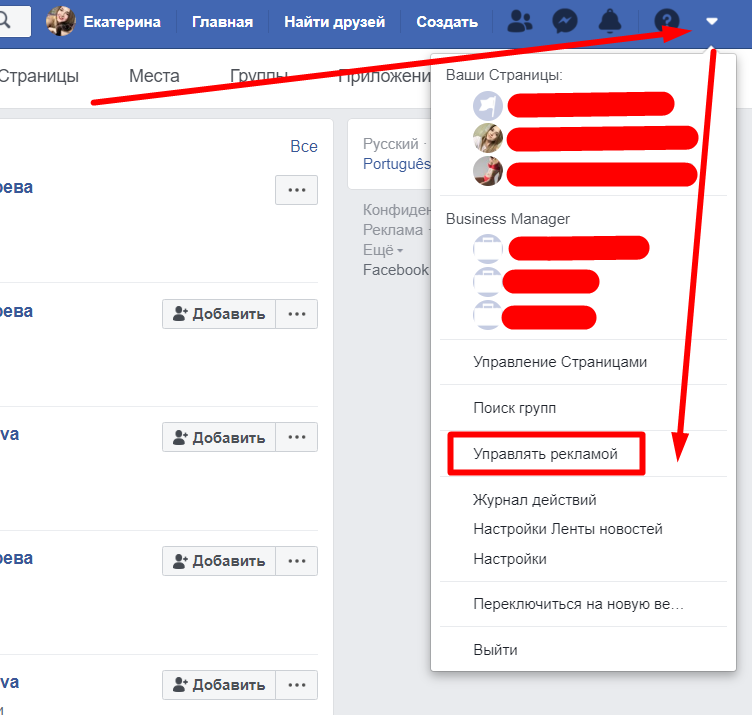The image size is (752, 715).
Task: Open third Business Manager briefcase icon
Action: pos(487,315)
